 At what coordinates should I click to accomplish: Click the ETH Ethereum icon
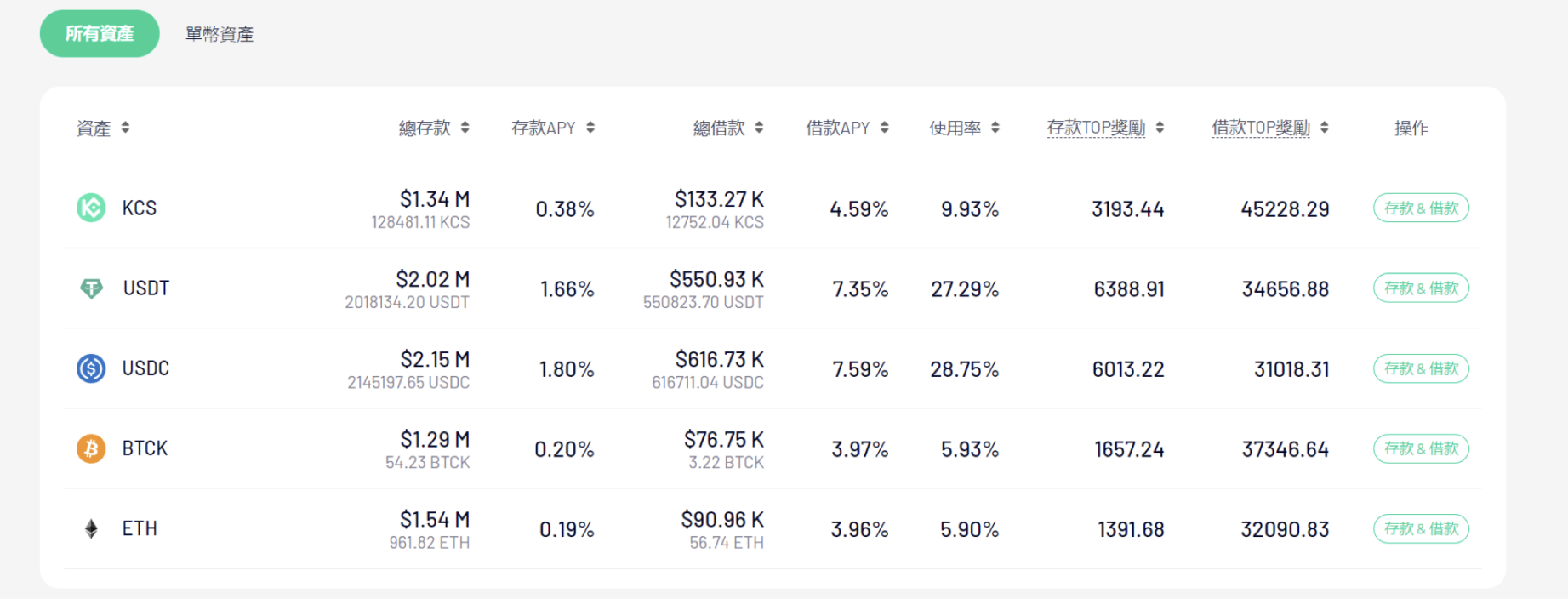tap(91, 528)
